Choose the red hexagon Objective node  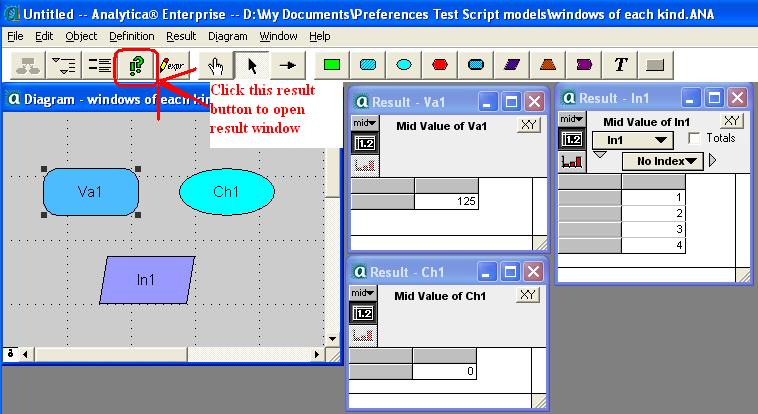[x=440, y=65]
